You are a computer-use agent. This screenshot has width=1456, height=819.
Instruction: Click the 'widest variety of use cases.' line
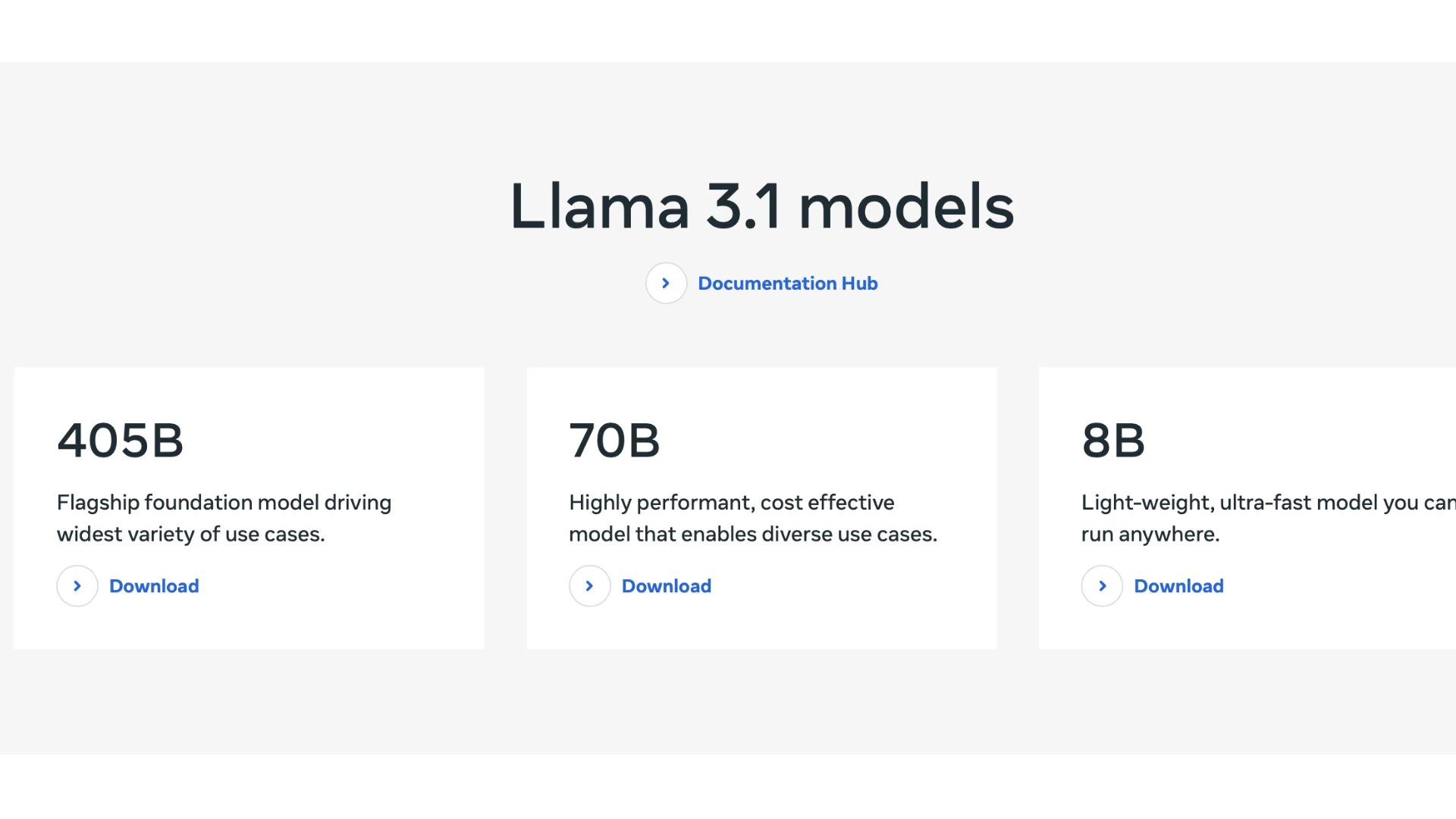click(x=190, y=535)
